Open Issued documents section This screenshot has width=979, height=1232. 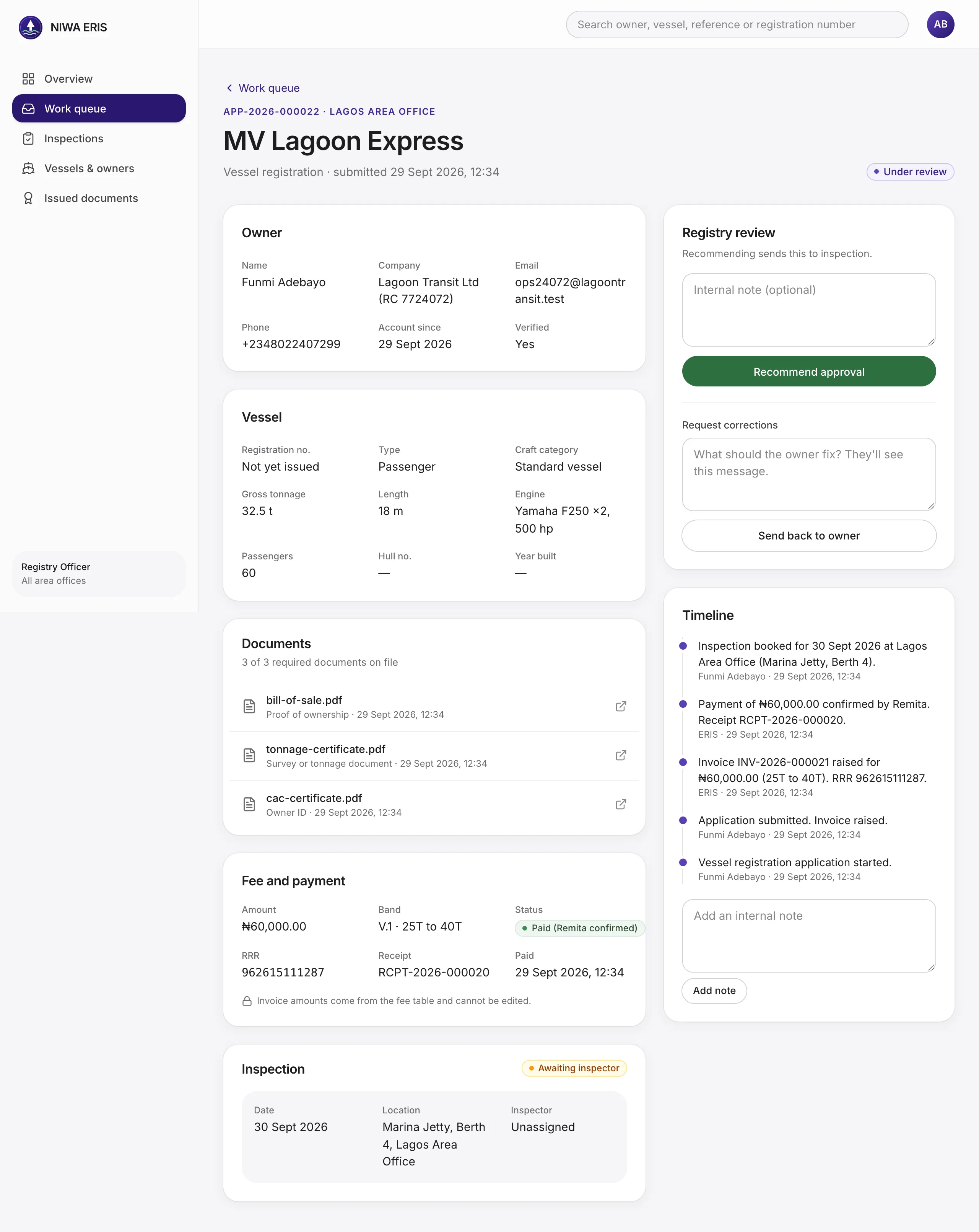tap(99, 198)
